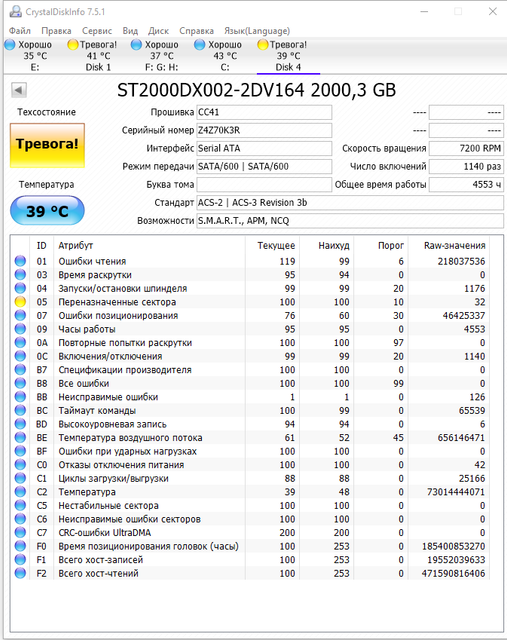Click status icon for Неисправимые ошибки row
This screenshot has height=640, width=507.
(x=20, y=397)
